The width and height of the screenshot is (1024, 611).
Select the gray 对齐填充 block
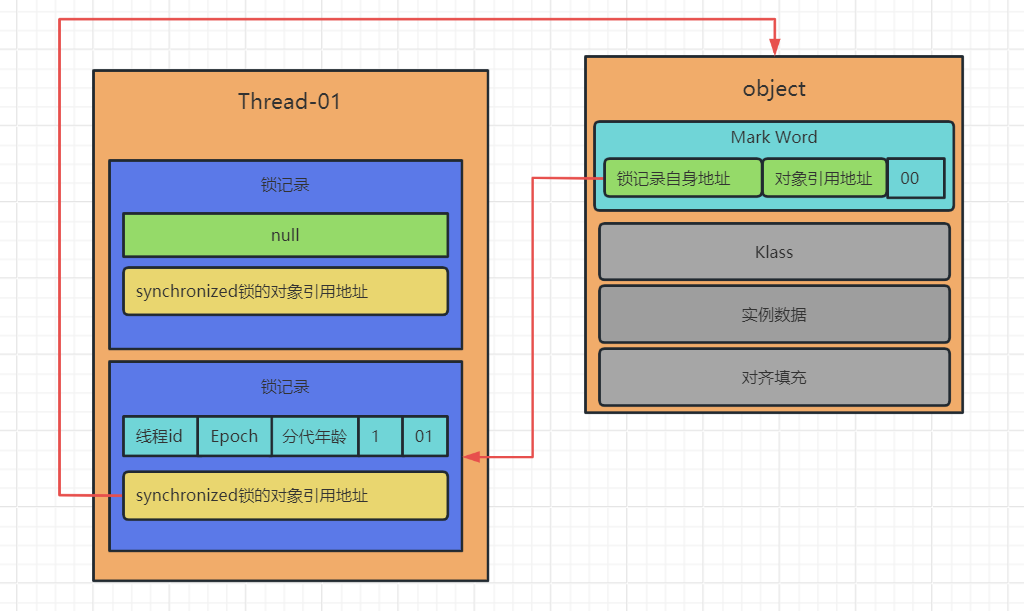(x=773, y=377)
